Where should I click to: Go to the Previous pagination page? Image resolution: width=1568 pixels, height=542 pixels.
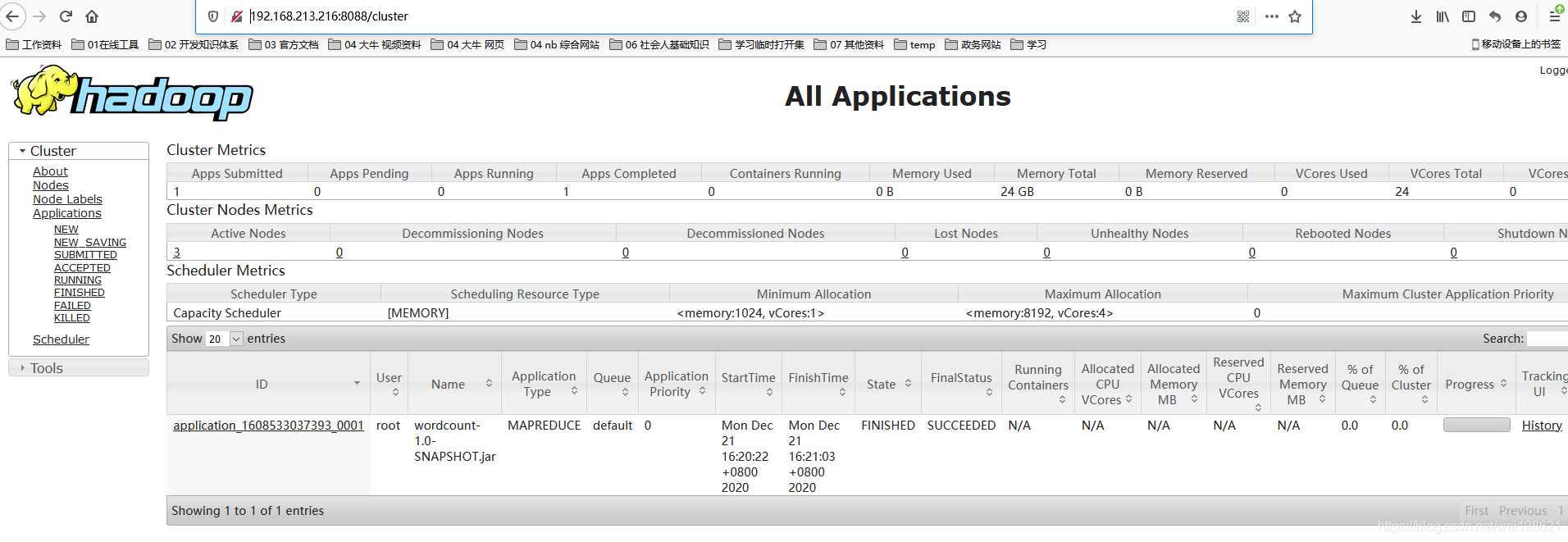coord(1523,511)
